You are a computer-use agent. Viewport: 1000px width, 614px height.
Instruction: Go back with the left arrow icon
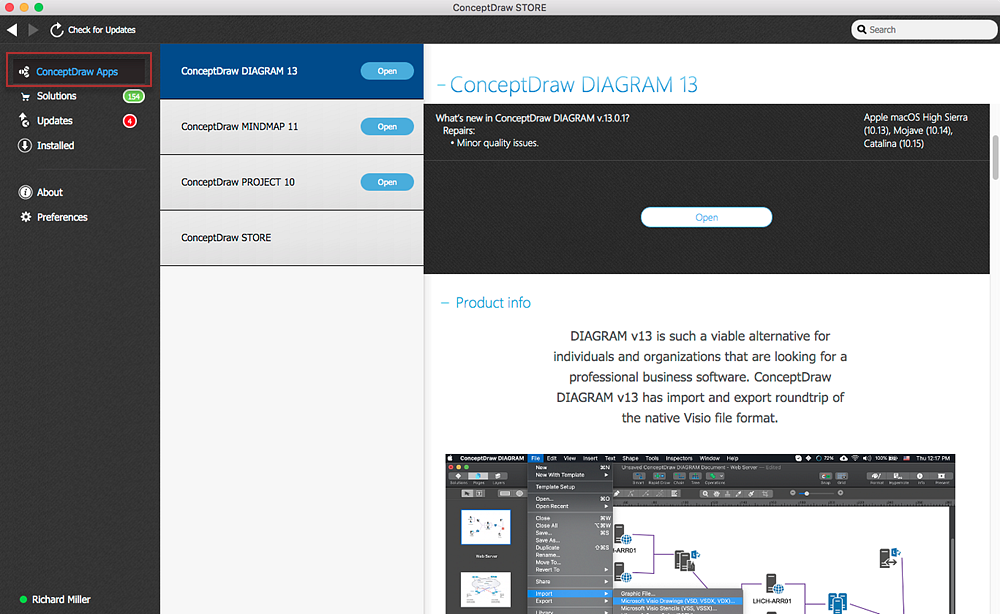tap(12, 29)
